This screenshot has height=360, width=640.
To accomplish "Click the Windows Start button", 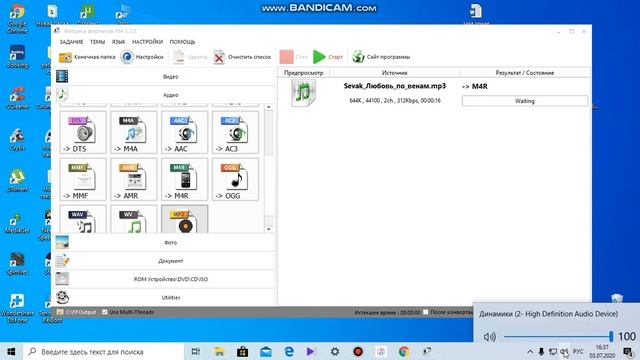I will pyautogui.click(x=11, y=351).
